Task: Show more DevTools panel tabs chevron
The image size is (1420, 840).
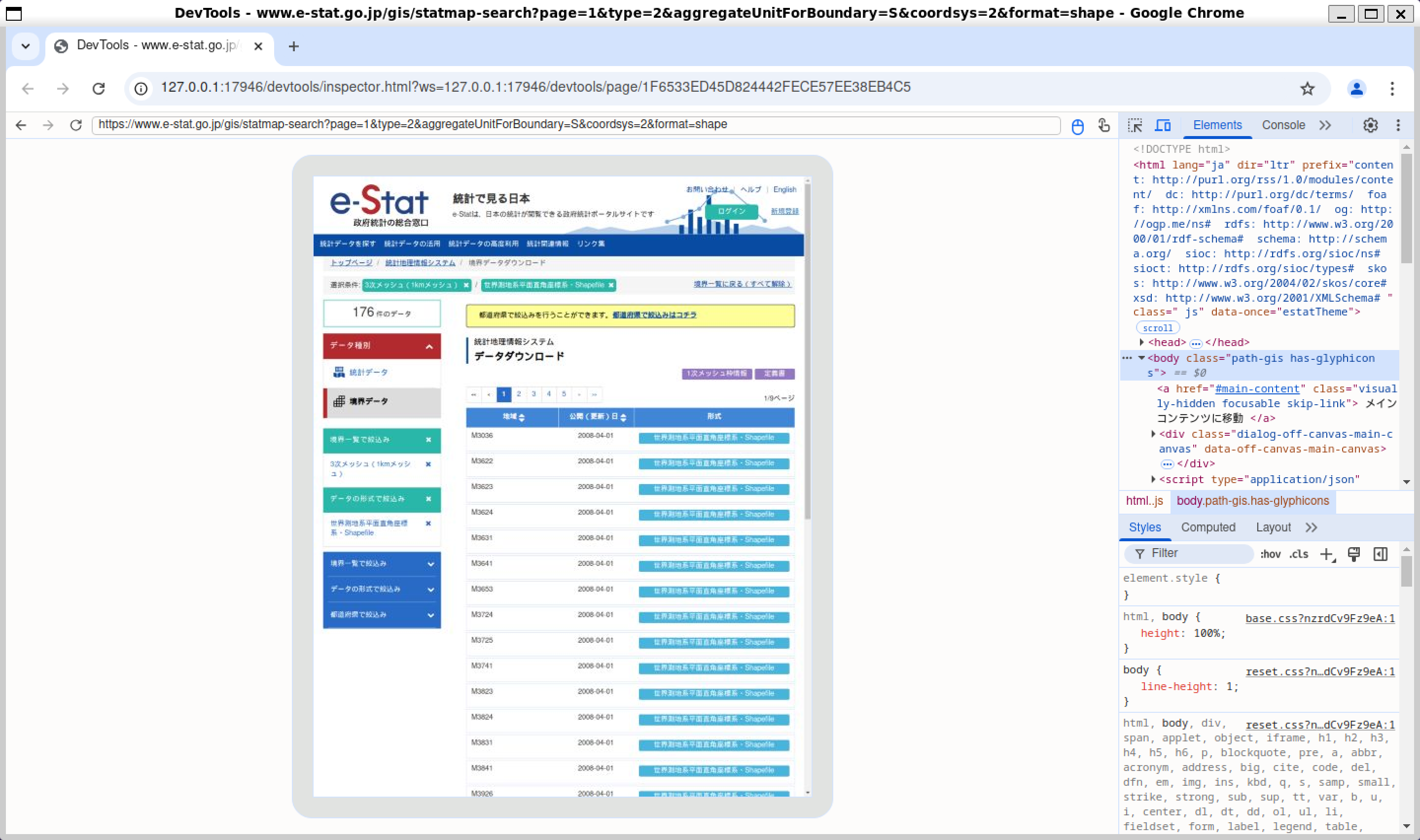Action: click(1325, 125)
